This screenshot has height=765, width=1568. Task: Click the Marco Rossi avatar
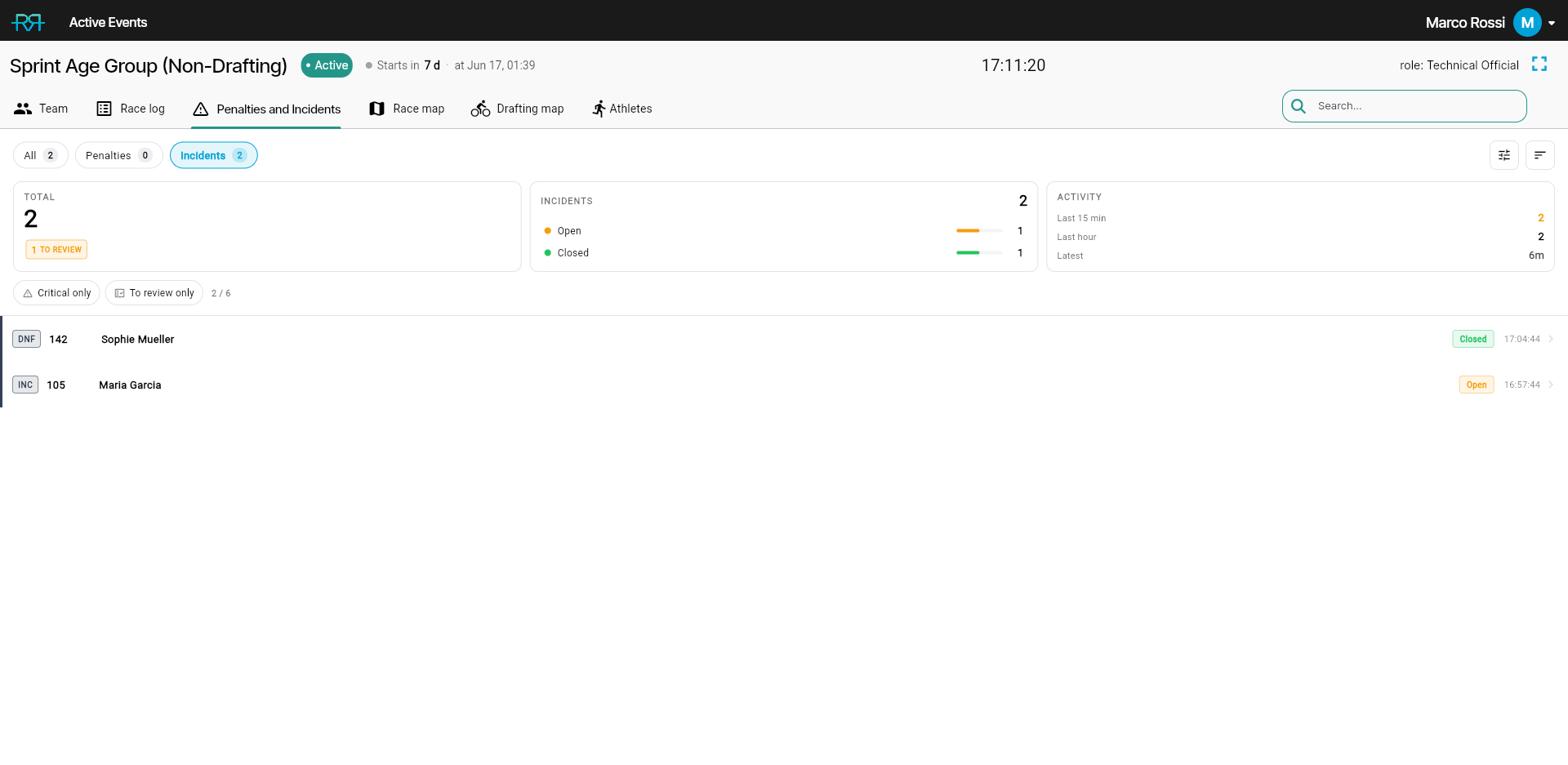point(1527,22)
